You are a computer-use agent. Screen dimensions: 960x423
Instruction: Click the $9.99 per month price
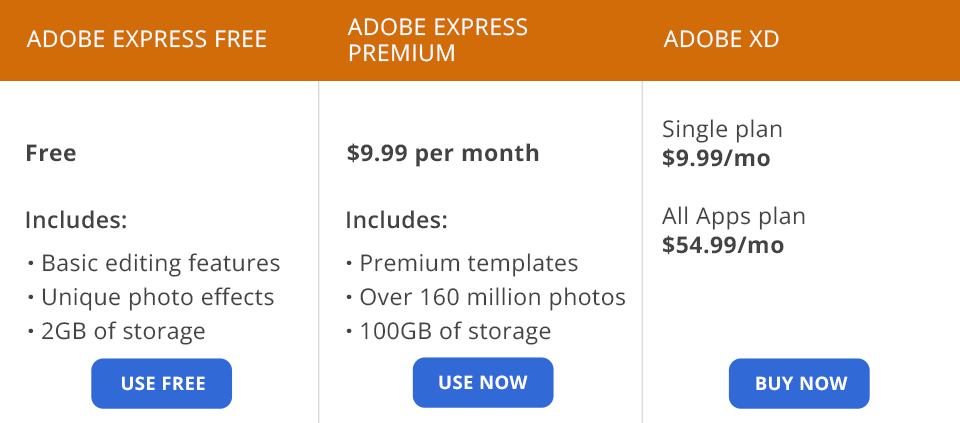[x=443, y=154]
